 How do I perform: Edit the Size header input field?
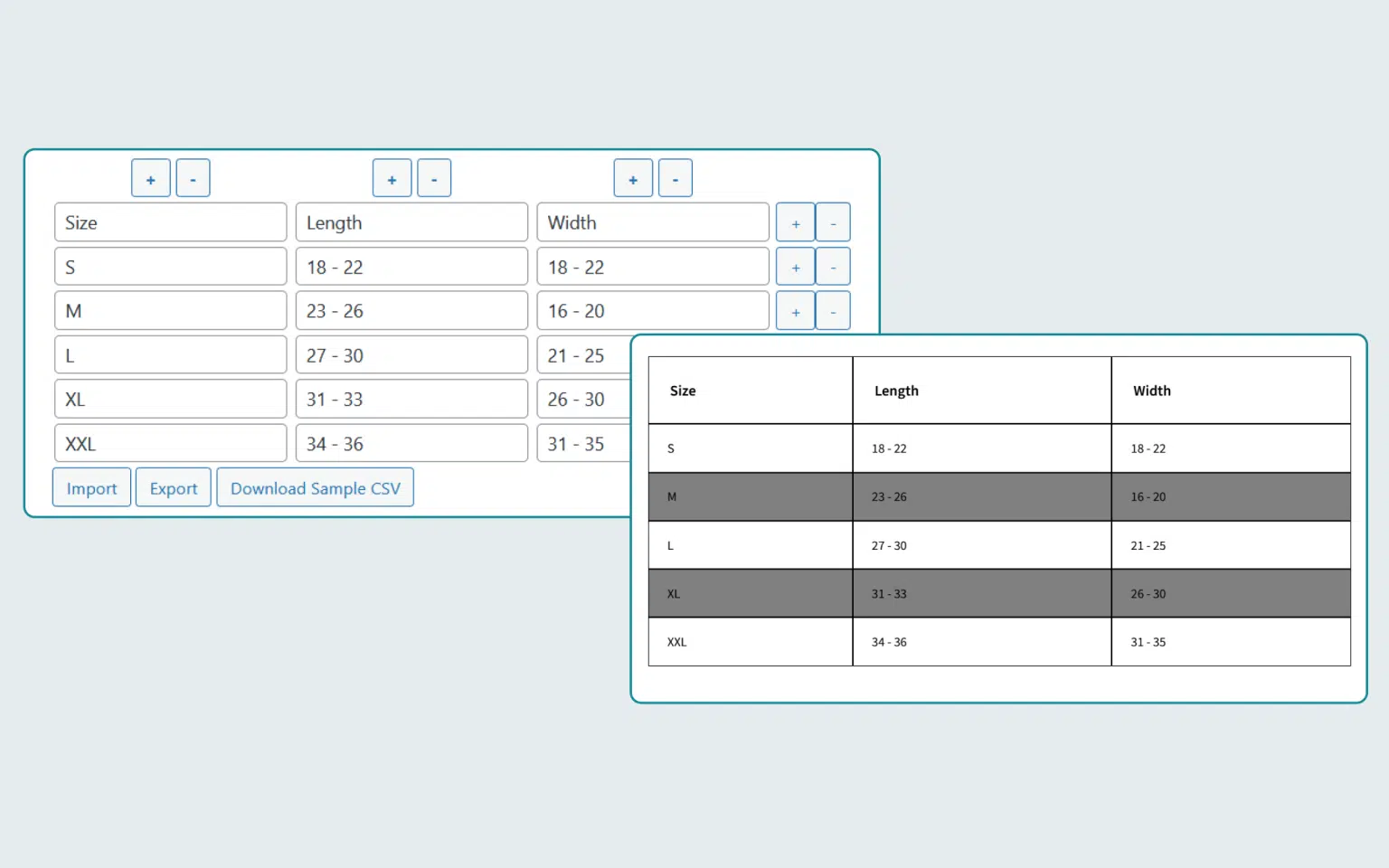(170, 222)
